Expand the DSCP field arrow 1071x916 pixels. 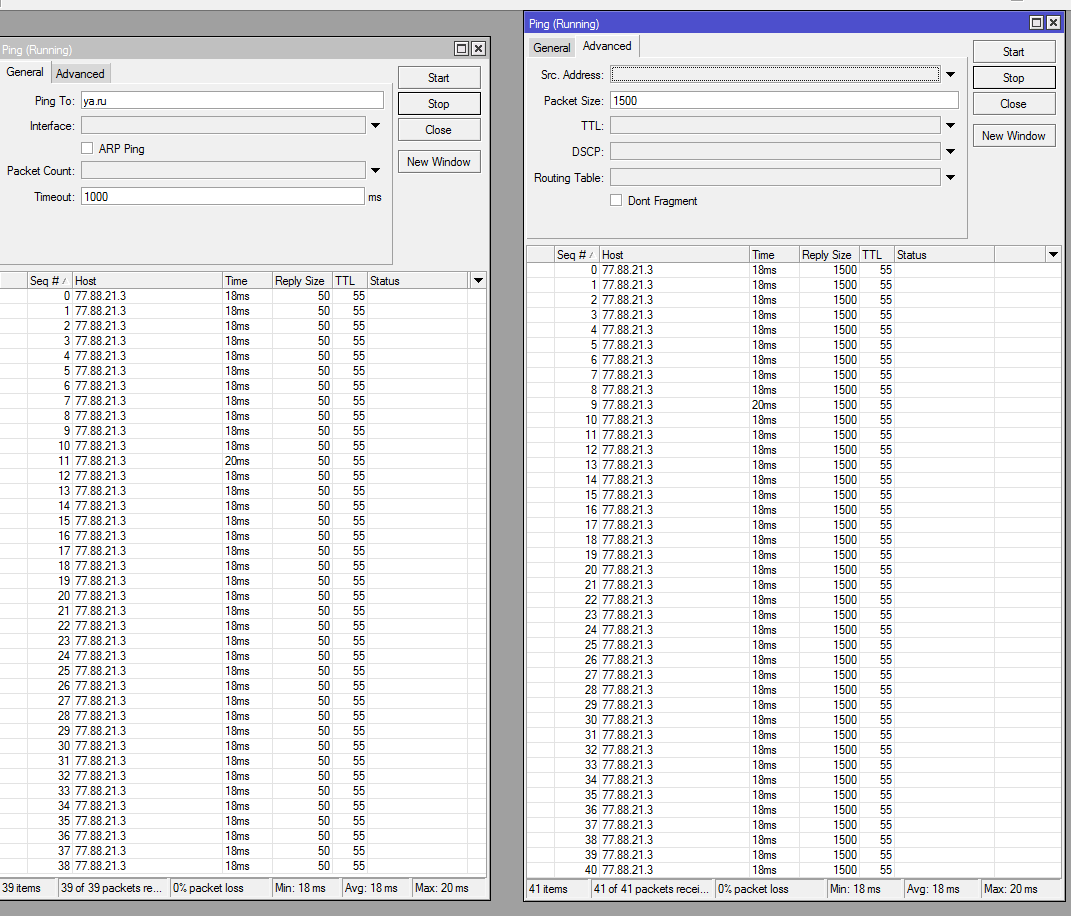[x=950, y=152]
